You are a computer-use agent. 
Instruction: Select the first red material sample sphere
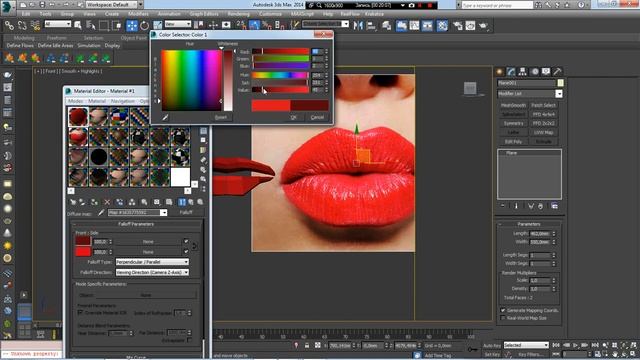[x=78, y=116]
